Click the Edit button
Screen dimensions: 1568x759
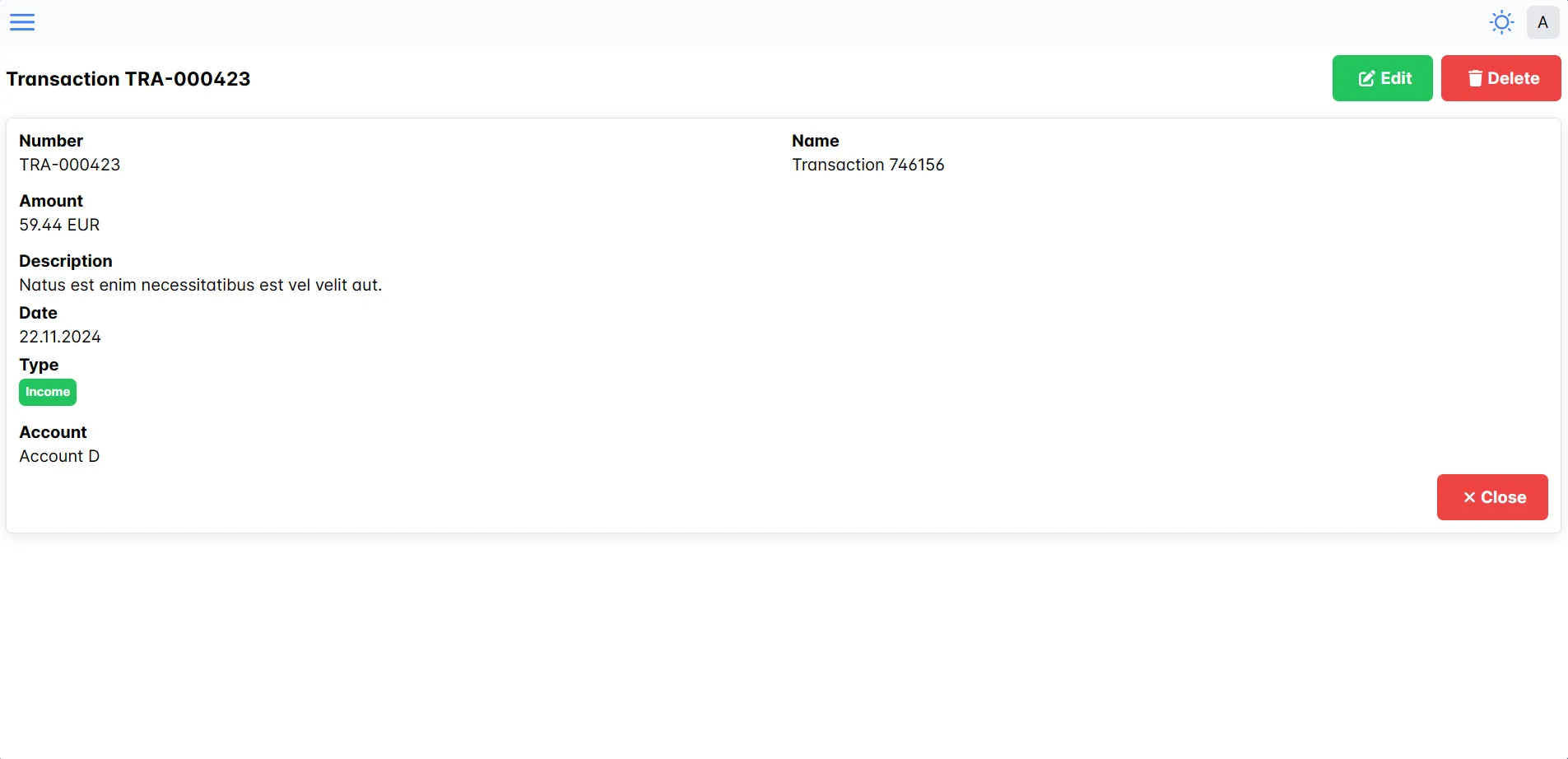(1382, 77)
